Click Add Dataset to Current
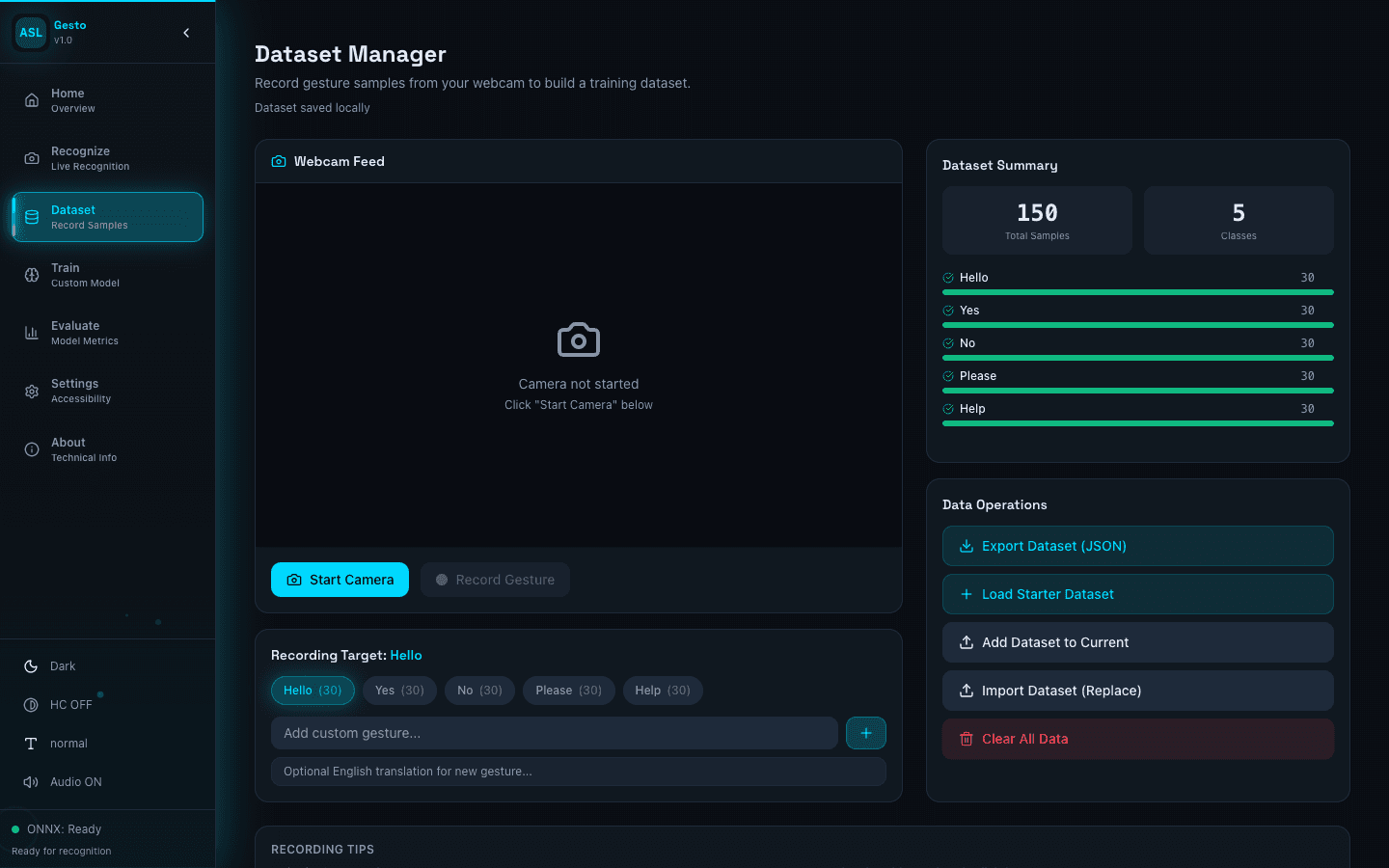 pyautogui.click(x=1138, y=642)
